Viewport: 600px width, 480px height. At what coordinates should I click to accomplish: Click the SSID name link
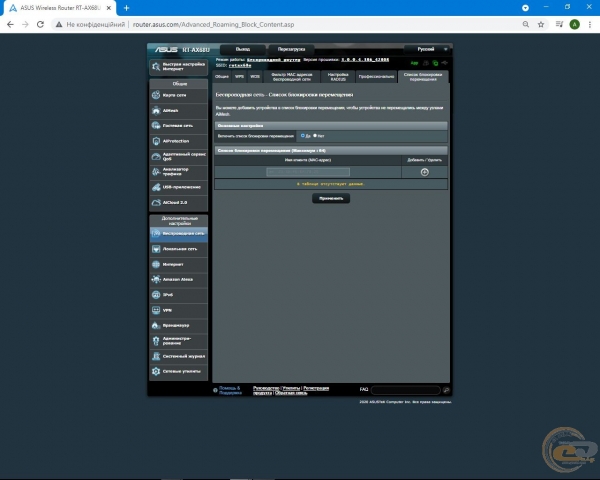tap(240, 65)
